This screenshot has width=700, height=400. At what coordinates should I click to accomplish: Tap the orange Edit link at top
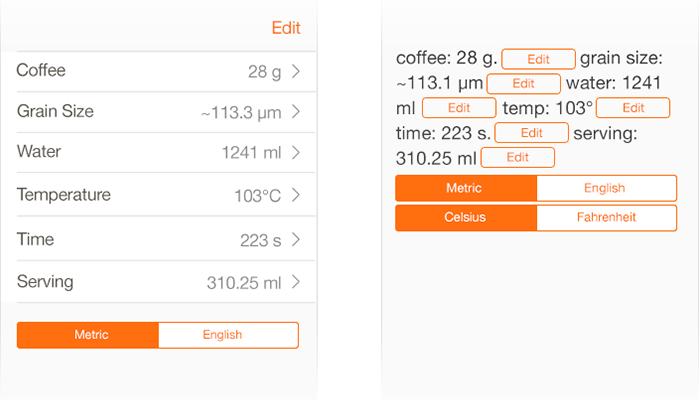pos(285,28)
